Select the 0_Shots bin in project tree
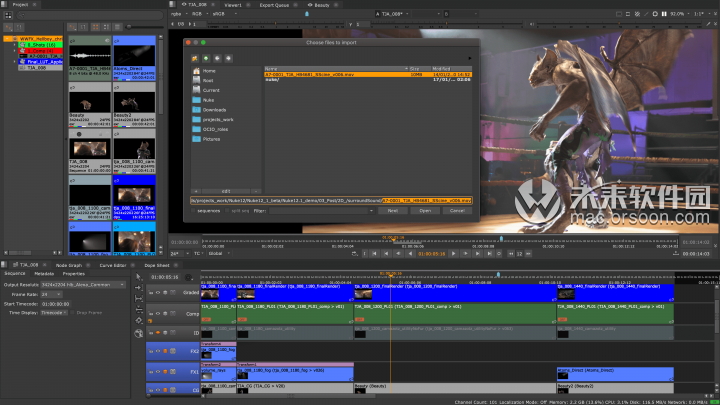Viewport: 720px width, 405px height. (41, 45)
